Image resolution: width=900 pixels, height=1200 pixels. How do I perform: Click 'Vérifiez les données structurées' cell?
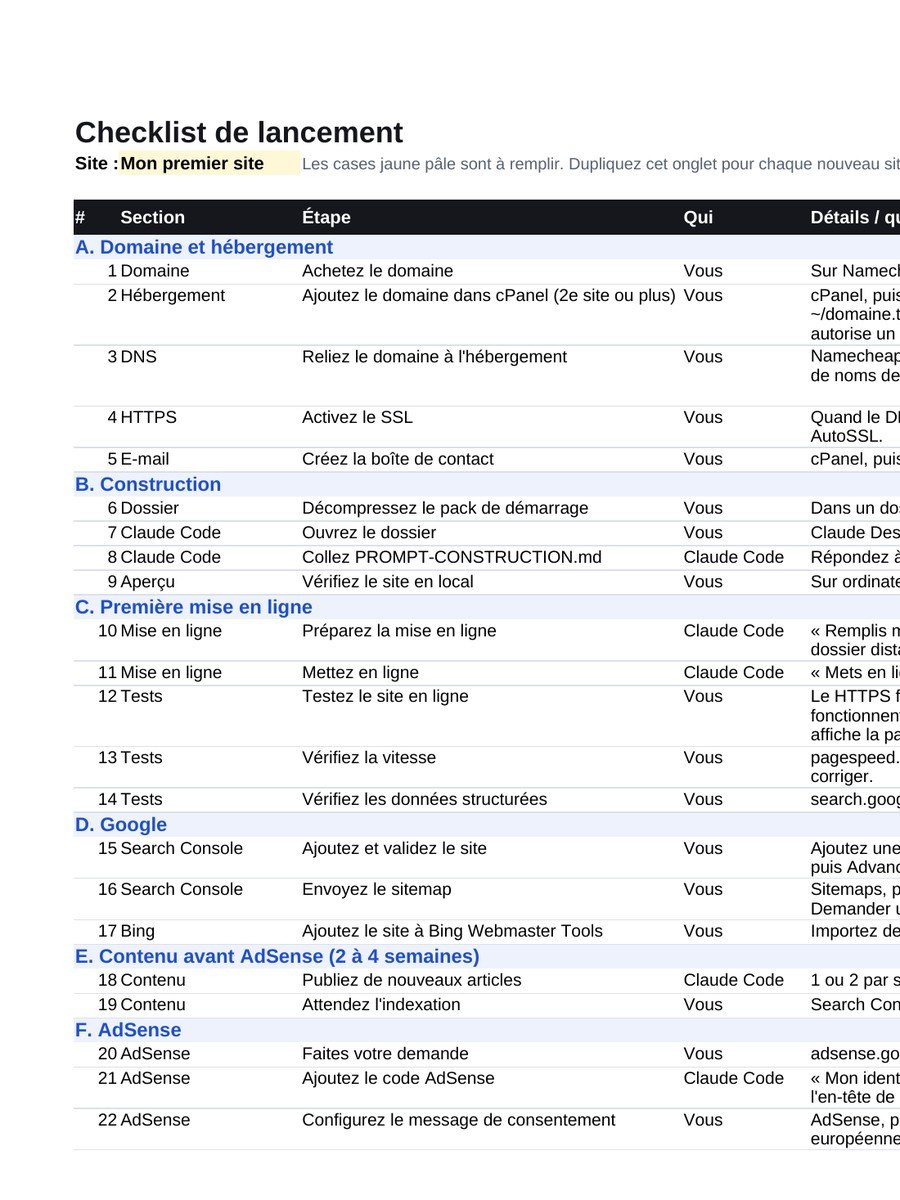pos(425,799)
